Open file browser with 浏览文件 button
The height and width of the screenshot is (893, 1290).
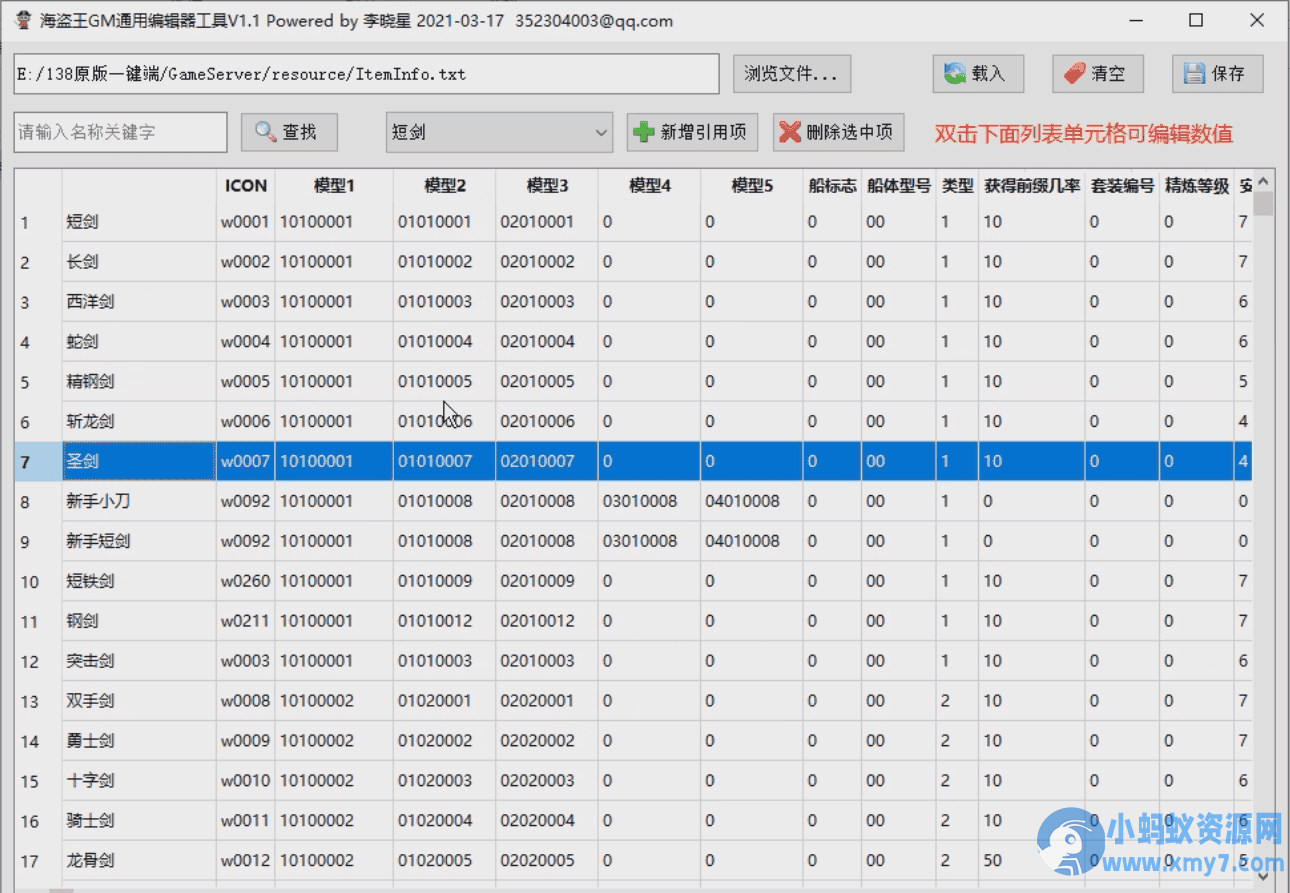click(792, 73)
